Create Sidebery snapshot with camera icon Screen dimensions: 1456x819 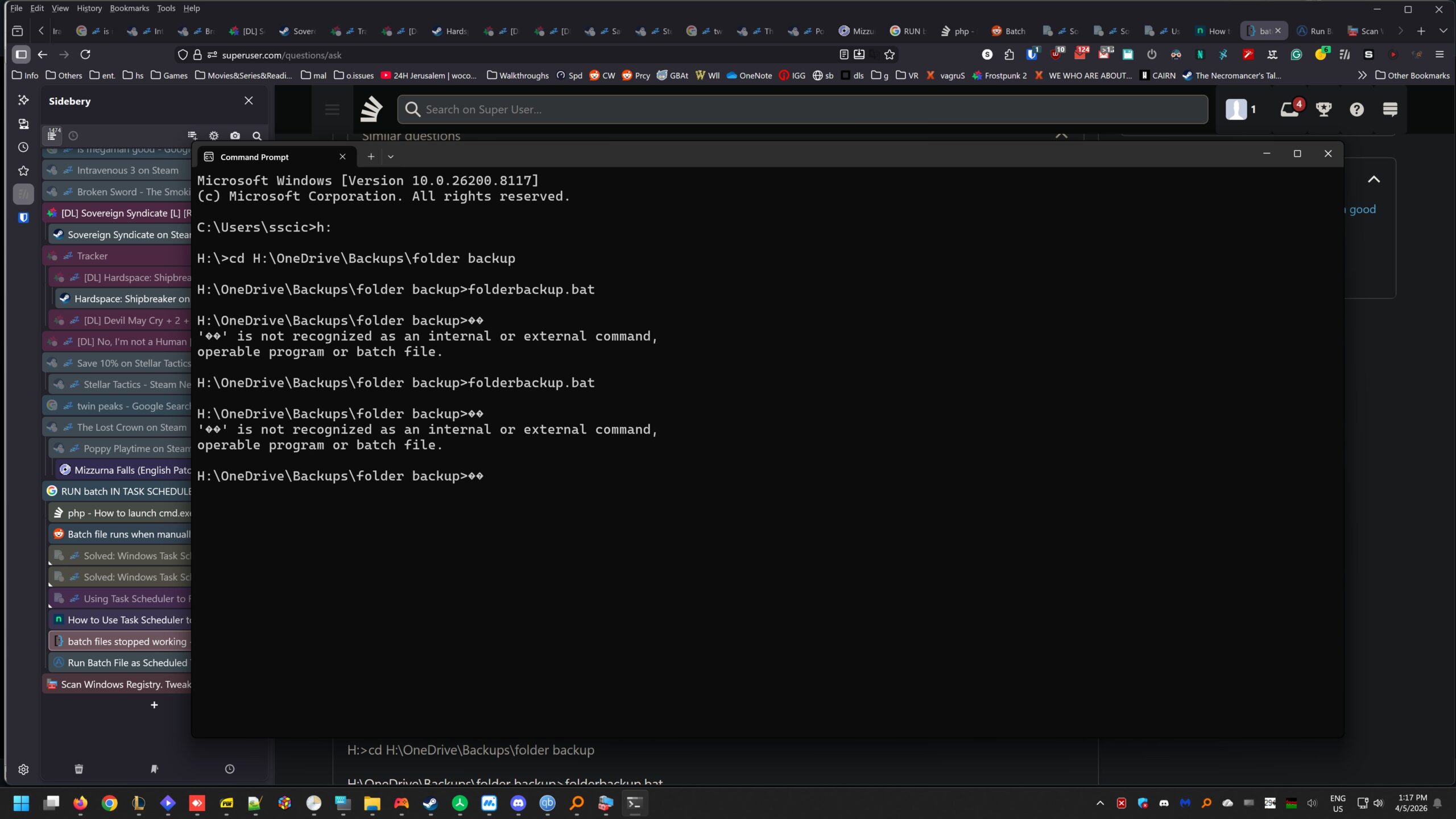235,136
